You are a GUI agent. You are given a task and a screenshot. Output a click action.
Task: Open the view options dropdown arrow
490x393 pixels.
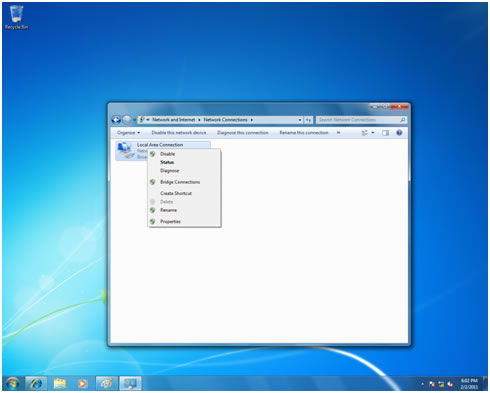coord(373,133)
